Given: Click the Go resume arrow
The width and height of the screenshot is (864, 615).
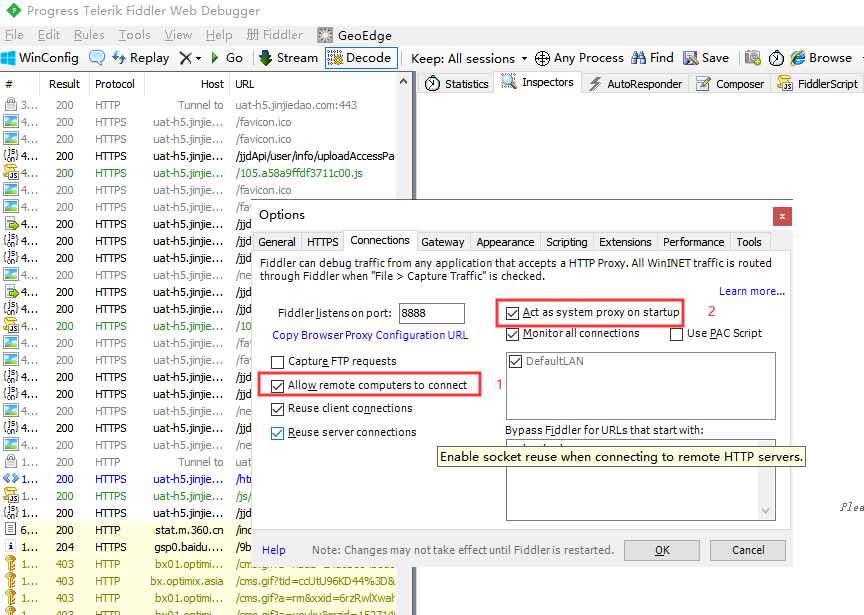Looking at the screenshot, I should coord(227,58).
